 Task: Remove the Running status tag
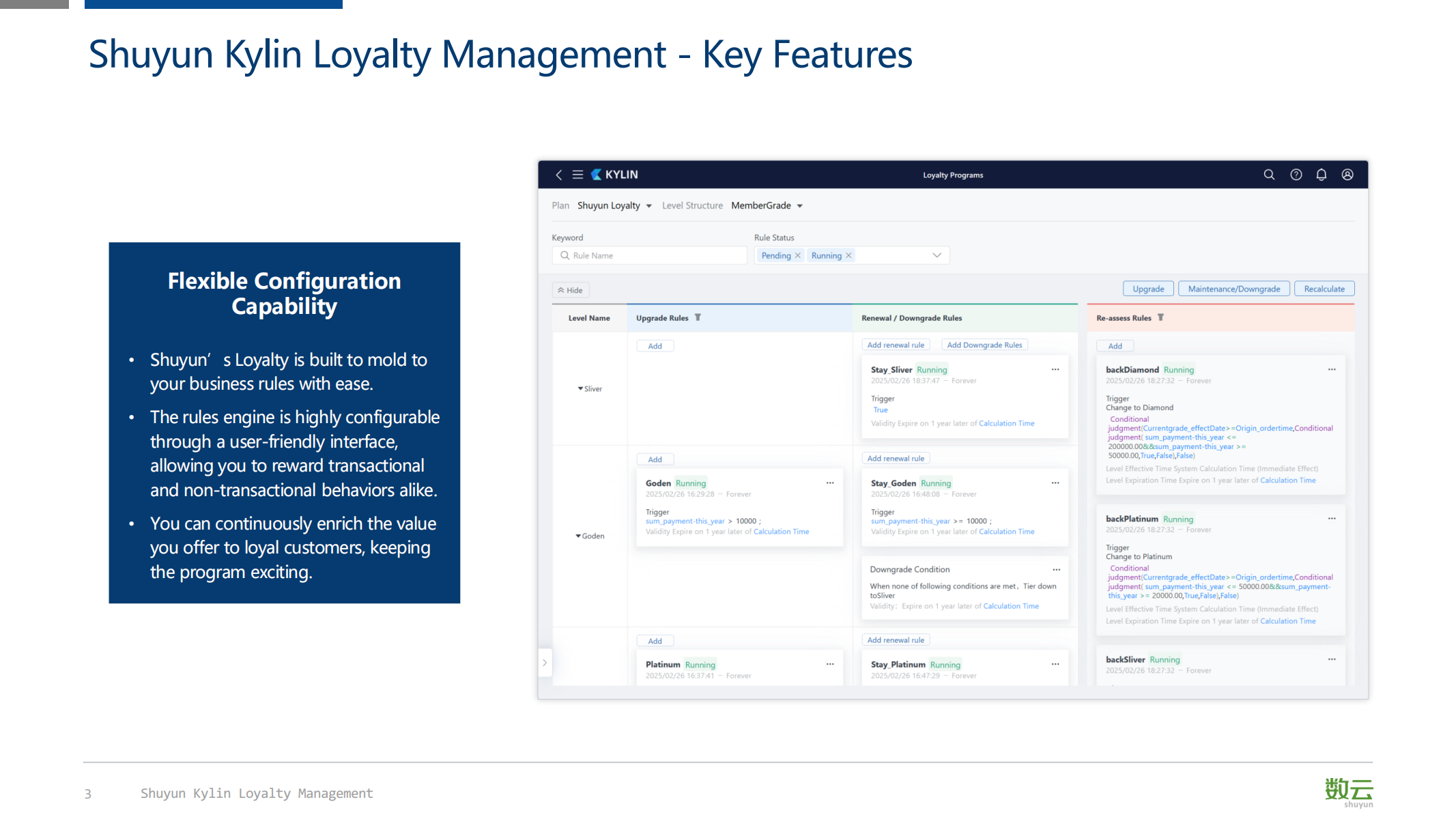point(848,255)
